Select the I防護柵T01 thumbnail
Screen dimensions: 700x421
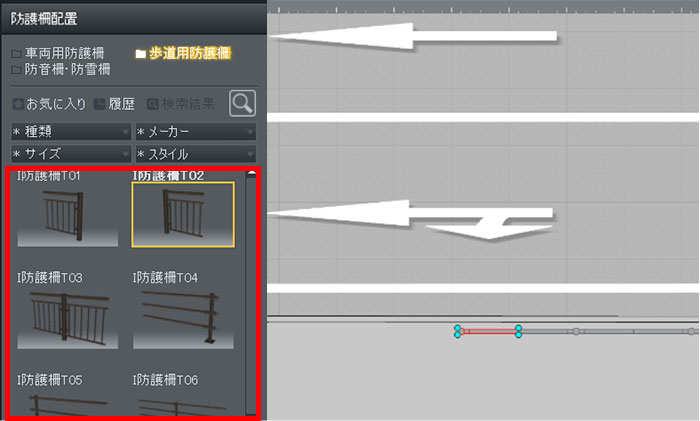[x=67, y=215]
